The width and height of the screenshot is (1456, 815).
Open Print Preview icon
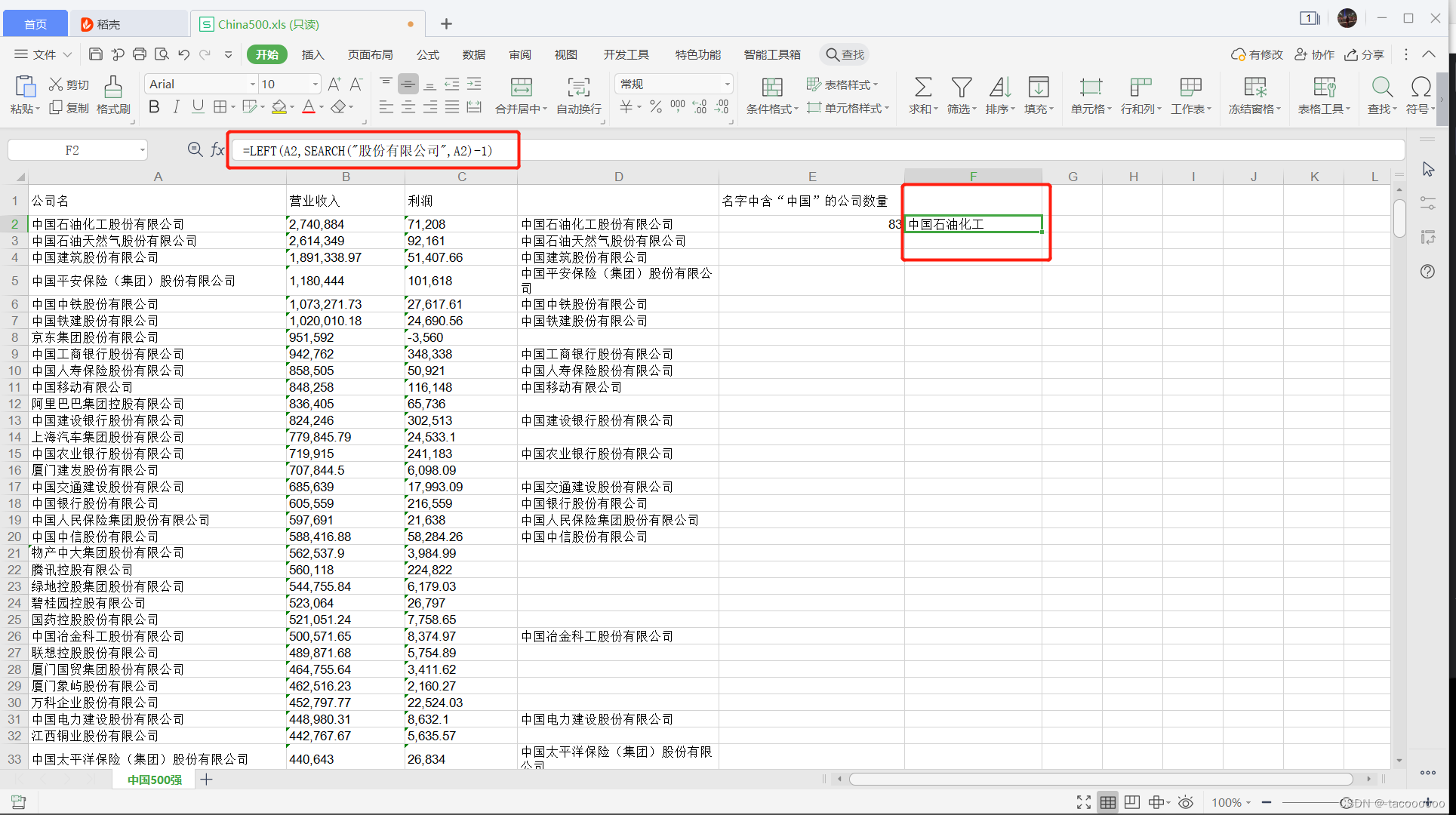pos(162,54)
